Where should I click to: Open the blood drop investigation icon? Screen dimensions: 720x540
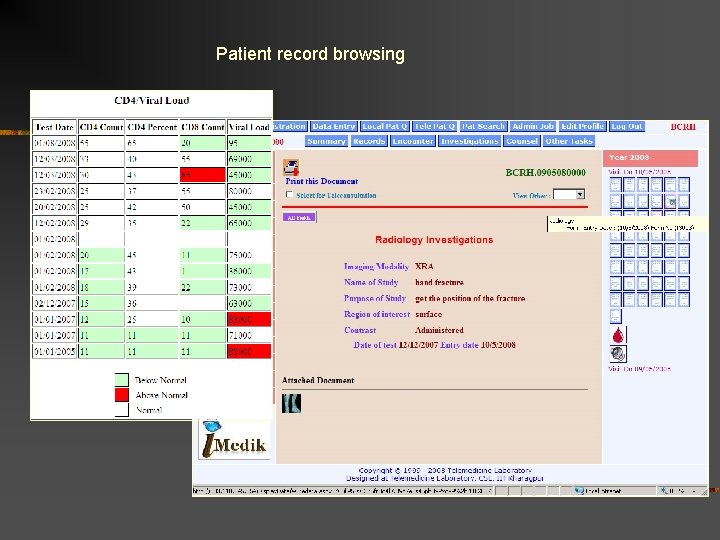[619, 335]
